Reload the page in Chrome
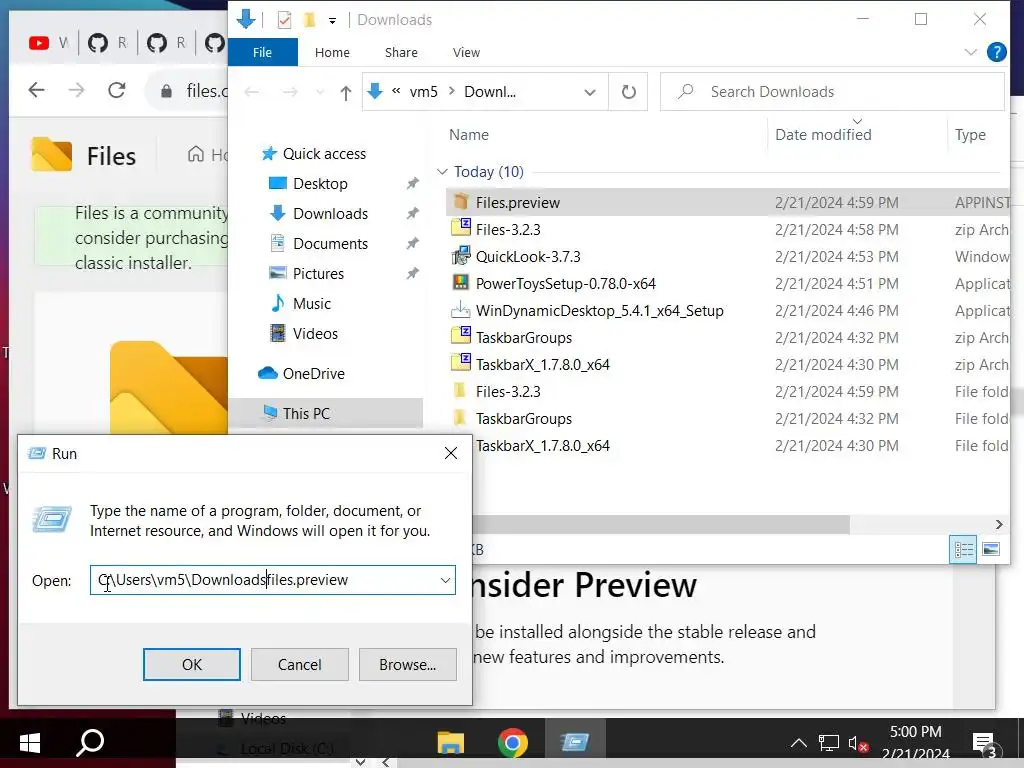Viewport: 1024px width, 768px height. click(x=117, y=90)
